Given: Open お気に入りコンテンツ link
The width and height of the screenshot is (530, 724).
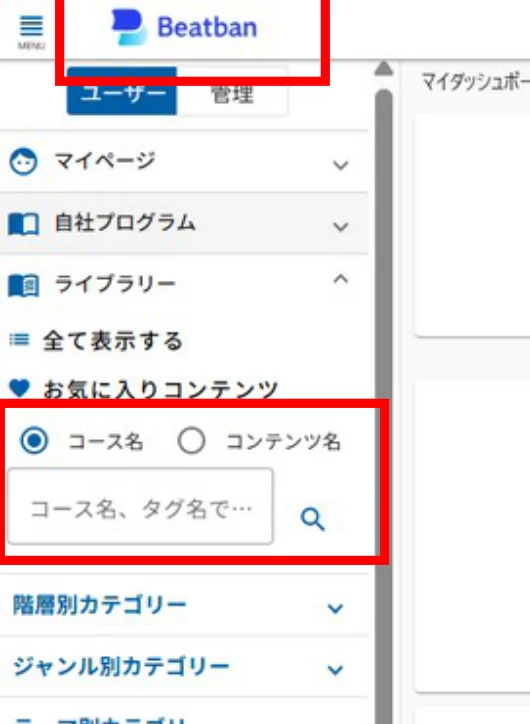Looking at the screenshot, I should [x=160, y=389].
